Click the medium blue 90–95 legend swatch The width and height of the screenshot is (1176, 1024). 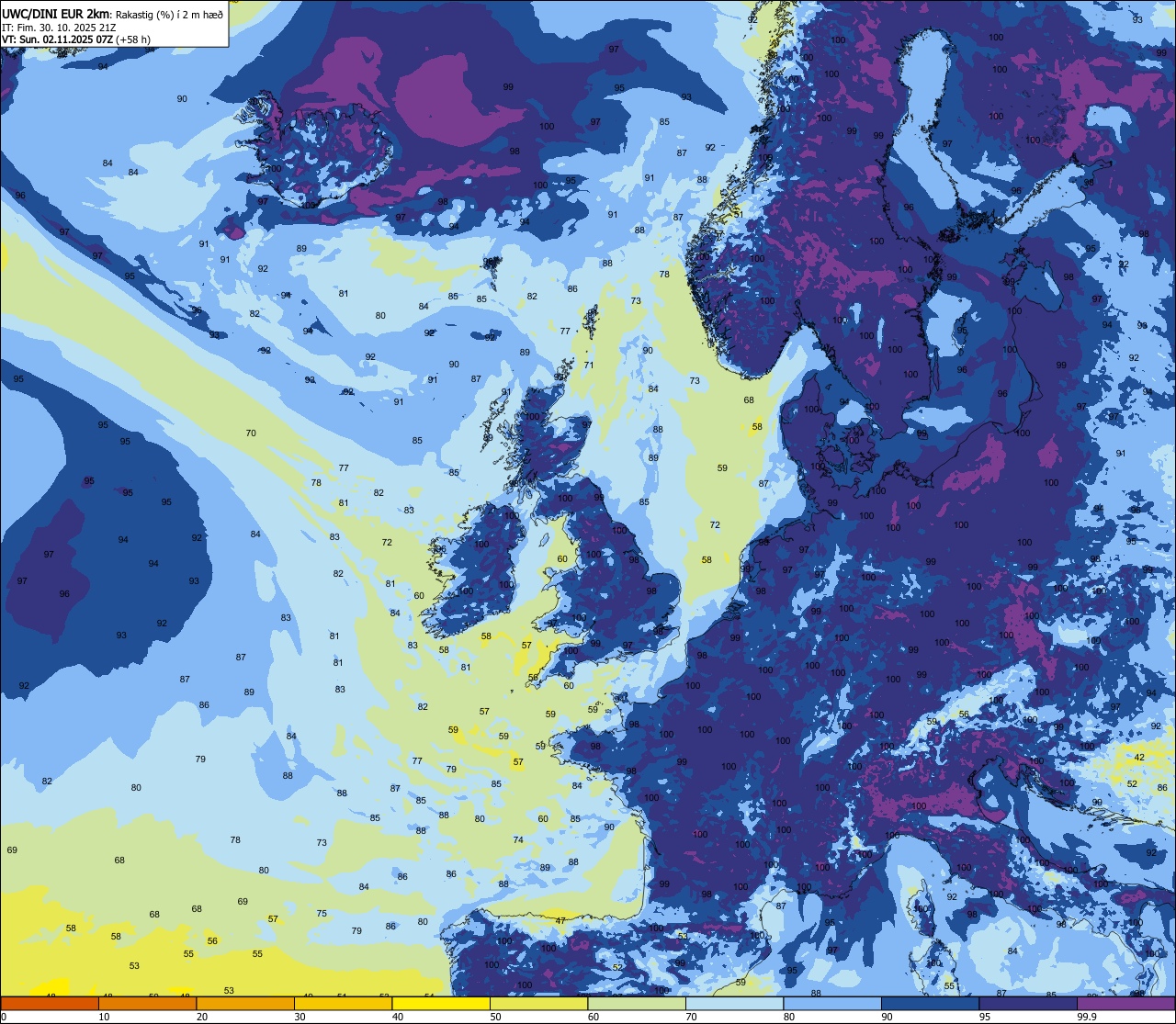tap(930, 1003)
